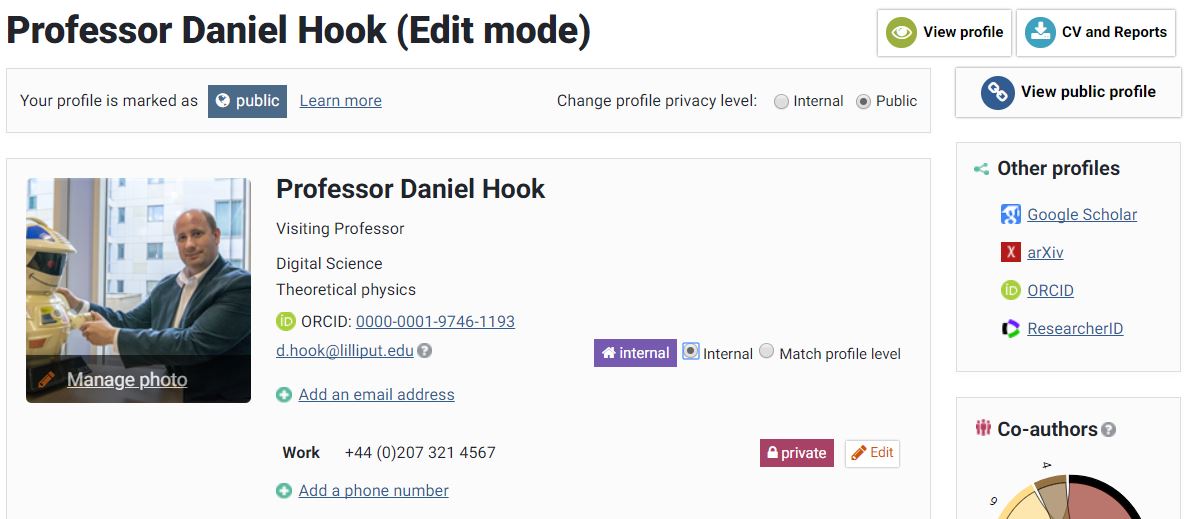Click the Google Scholar icon
The image size is (1190, 519).
[1010, 214]
